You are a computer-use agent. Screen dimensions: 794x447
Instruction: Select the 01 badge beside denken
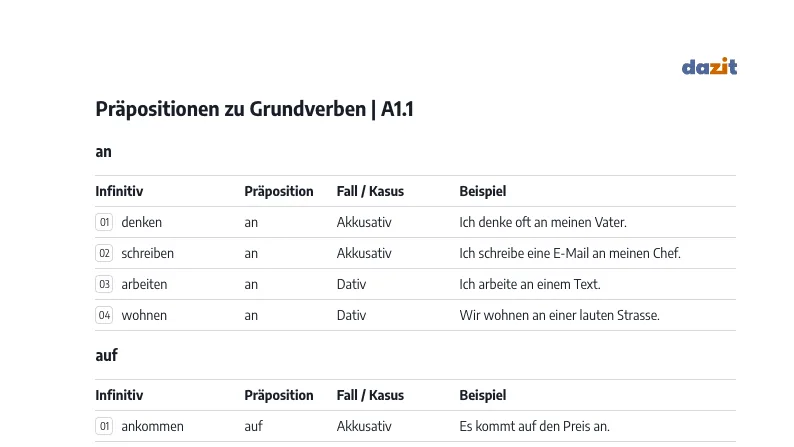104,222
